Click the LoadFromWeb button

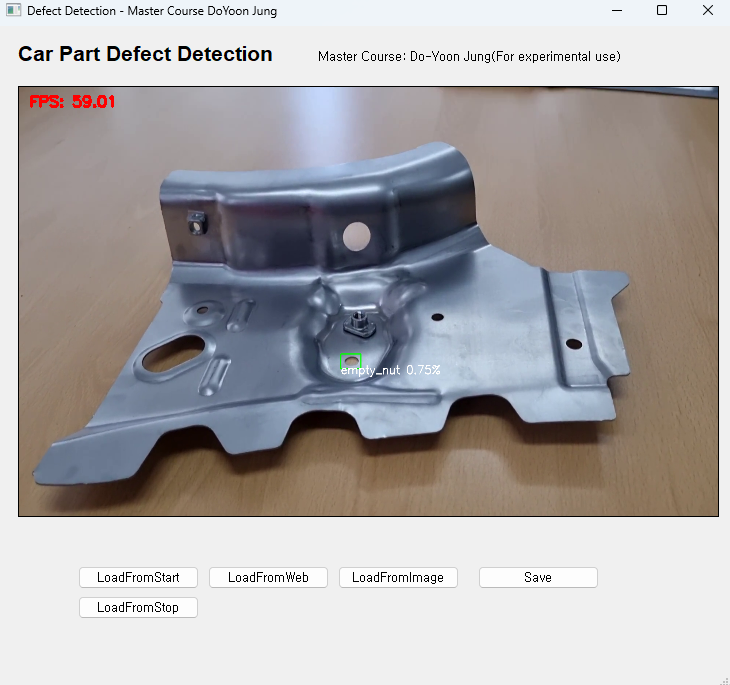coord(268,577)
